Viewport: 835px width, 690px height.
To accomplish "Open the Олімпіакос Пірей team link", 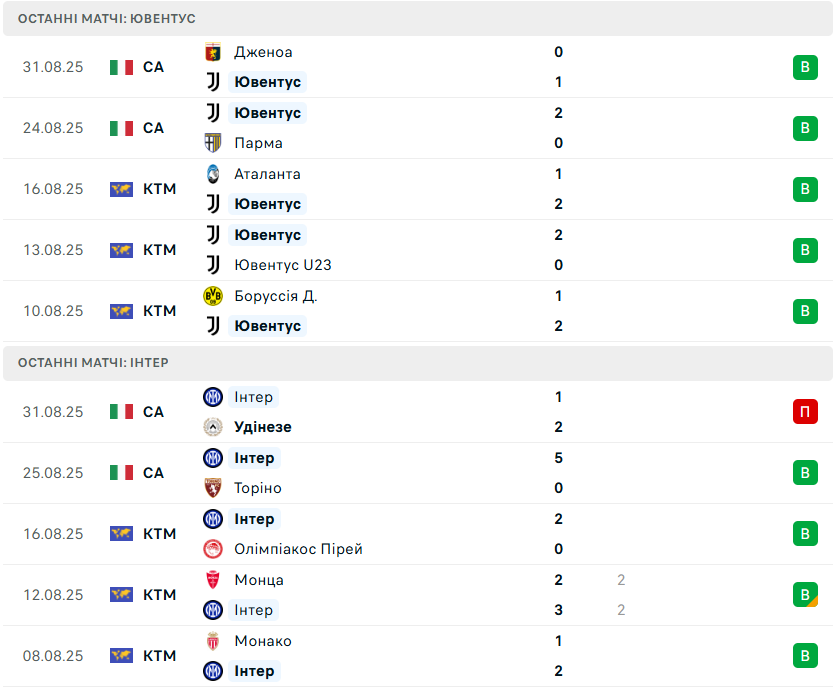I will [298, 549].
